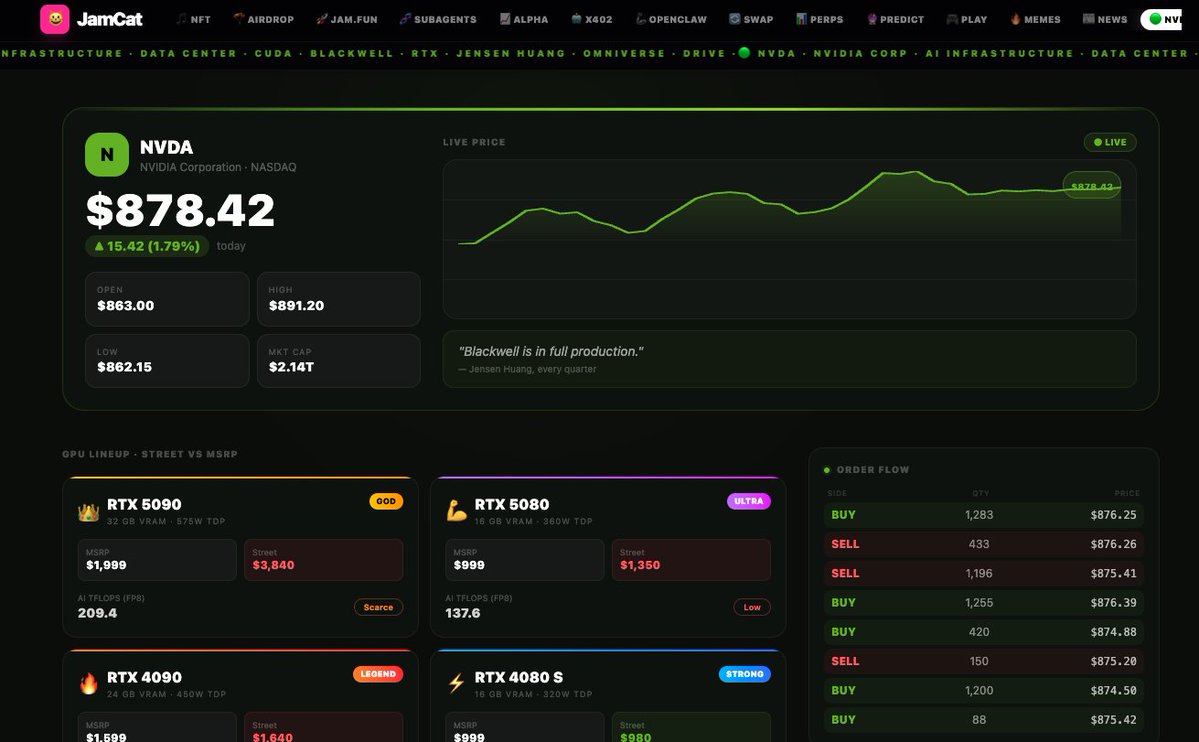Screen dimensions: 1199x742
Task: Open the X402 nav link
Action: pos(591,19)
